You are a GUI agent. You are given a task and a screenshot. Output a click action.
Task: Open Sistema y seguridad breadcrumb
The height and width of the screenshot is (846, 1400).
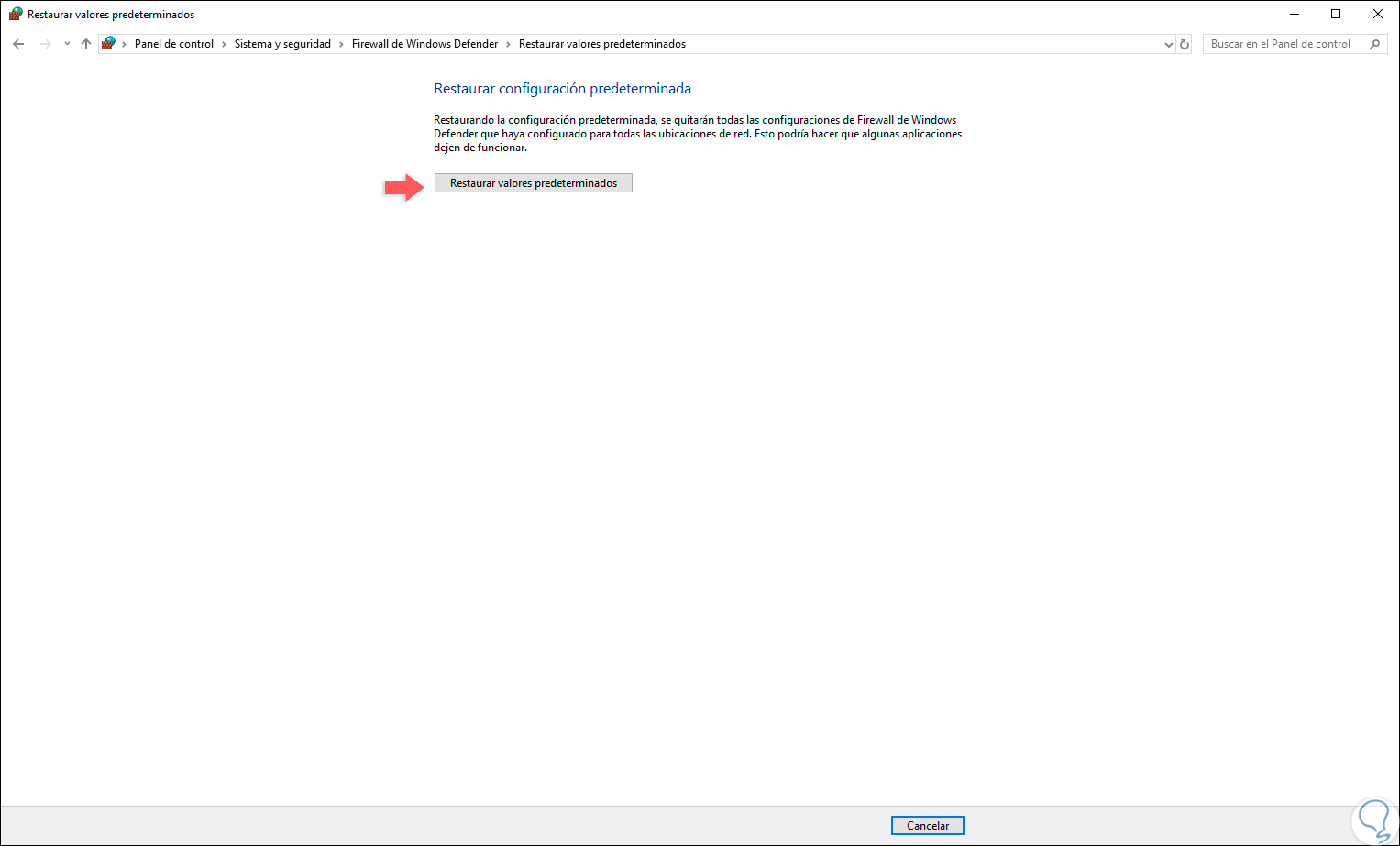pyautogui.click(x=282, y=44)
